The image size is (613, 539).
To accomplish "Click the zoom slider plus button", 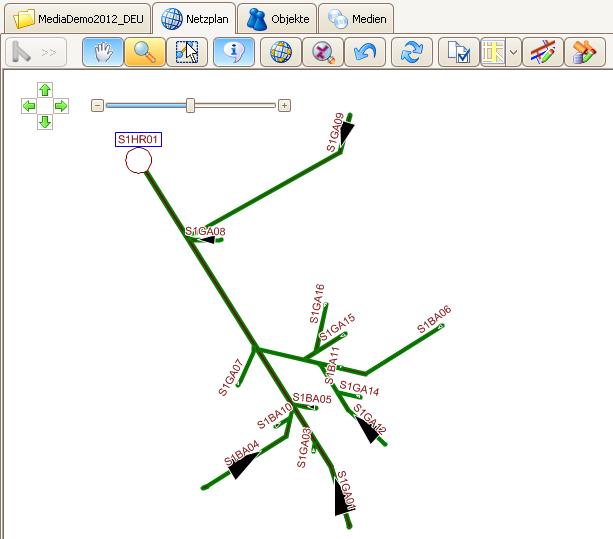I will [284, 106].
